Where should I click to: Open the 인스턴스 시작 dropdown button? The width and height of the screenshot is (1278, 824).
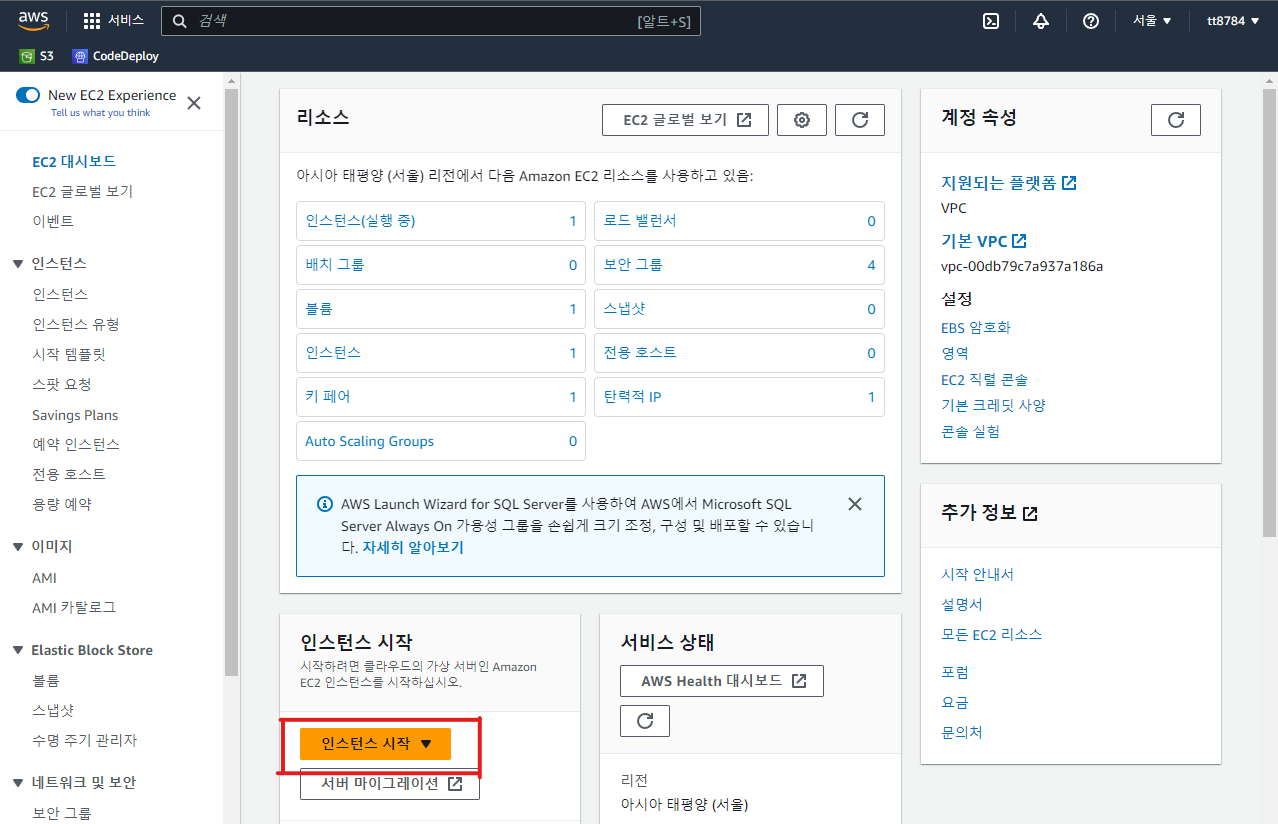376,744
